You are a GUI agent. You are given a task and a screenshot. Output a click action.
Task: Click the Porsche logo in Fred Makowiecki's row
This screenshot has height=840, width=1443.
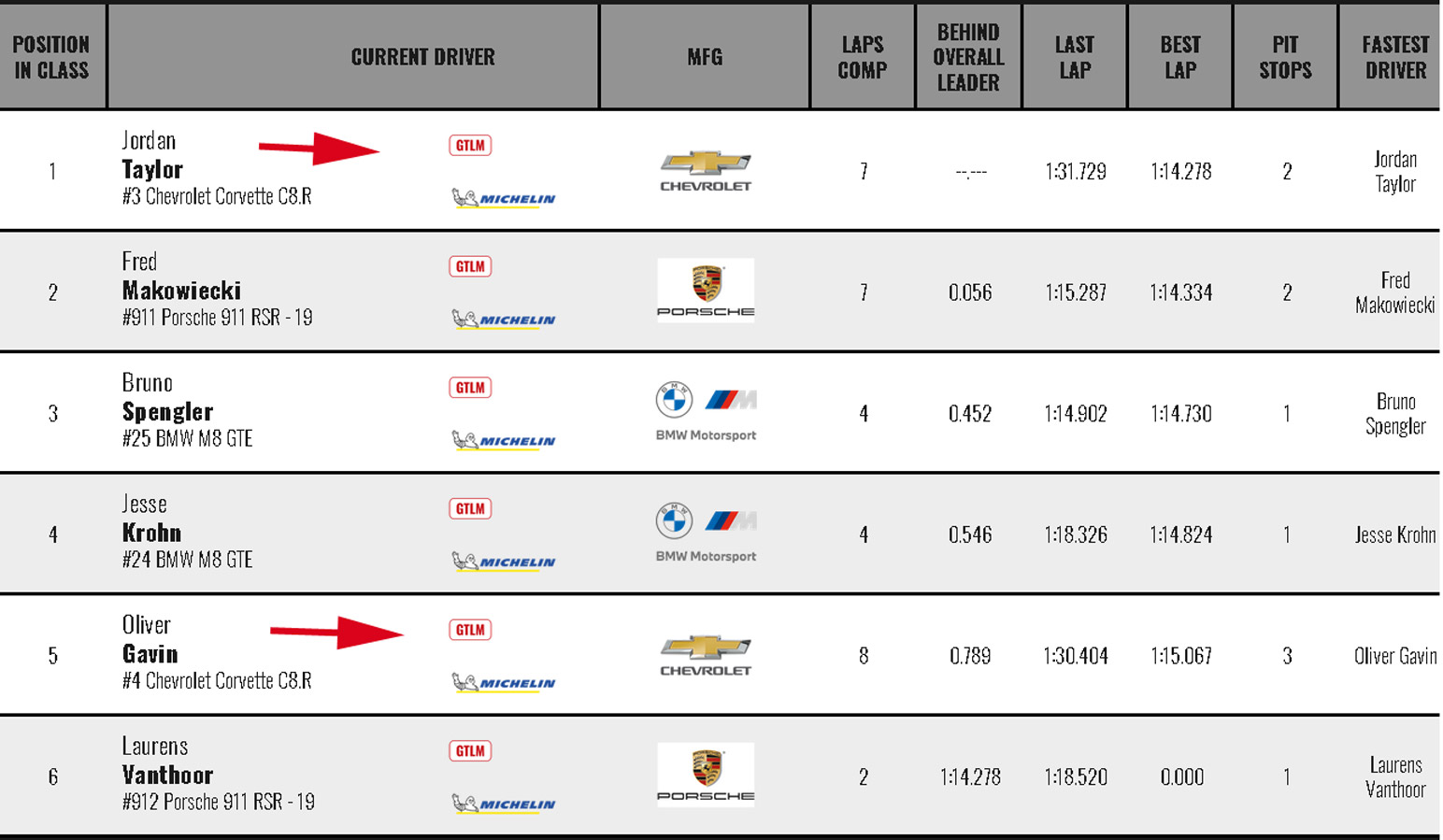pyautogui.click(x=706, y=291)
